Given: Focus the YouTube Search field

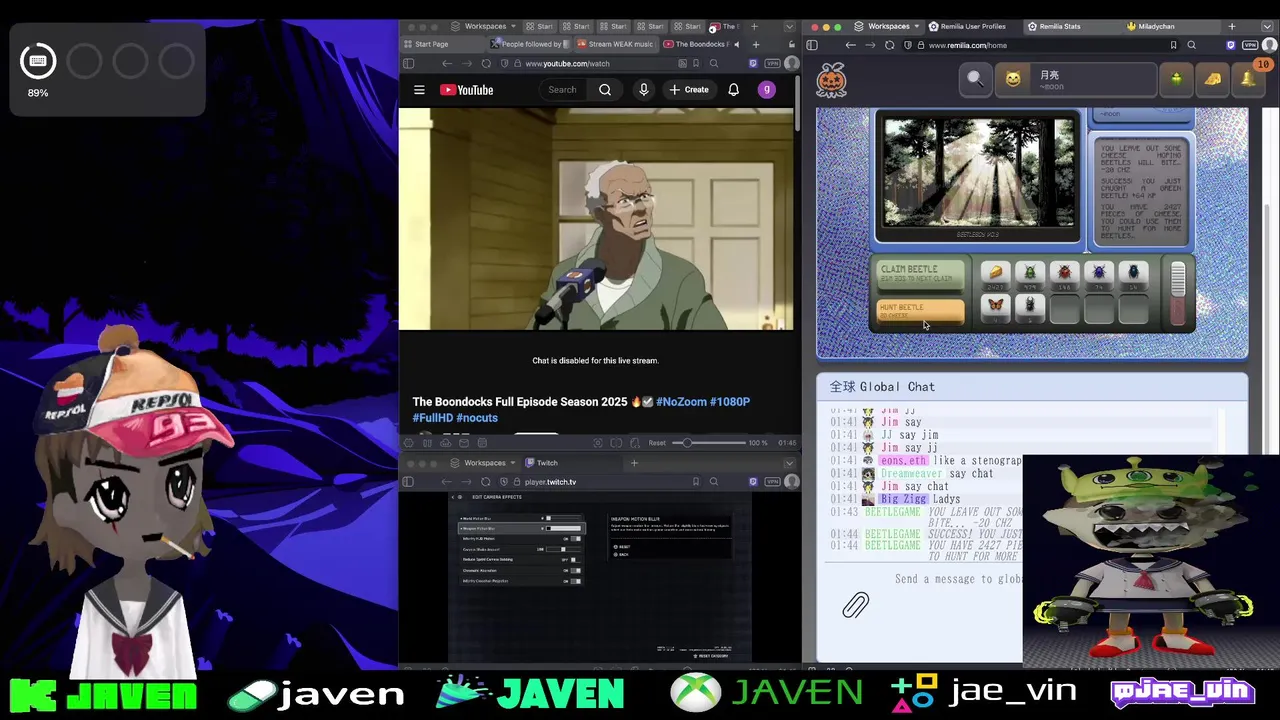Looking at the screenshot, I should click(x=563, y=90).
